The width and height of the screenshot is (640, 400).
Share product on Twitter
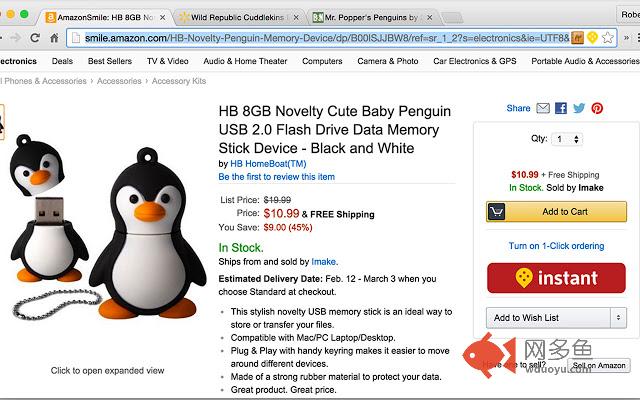(579, 108)
